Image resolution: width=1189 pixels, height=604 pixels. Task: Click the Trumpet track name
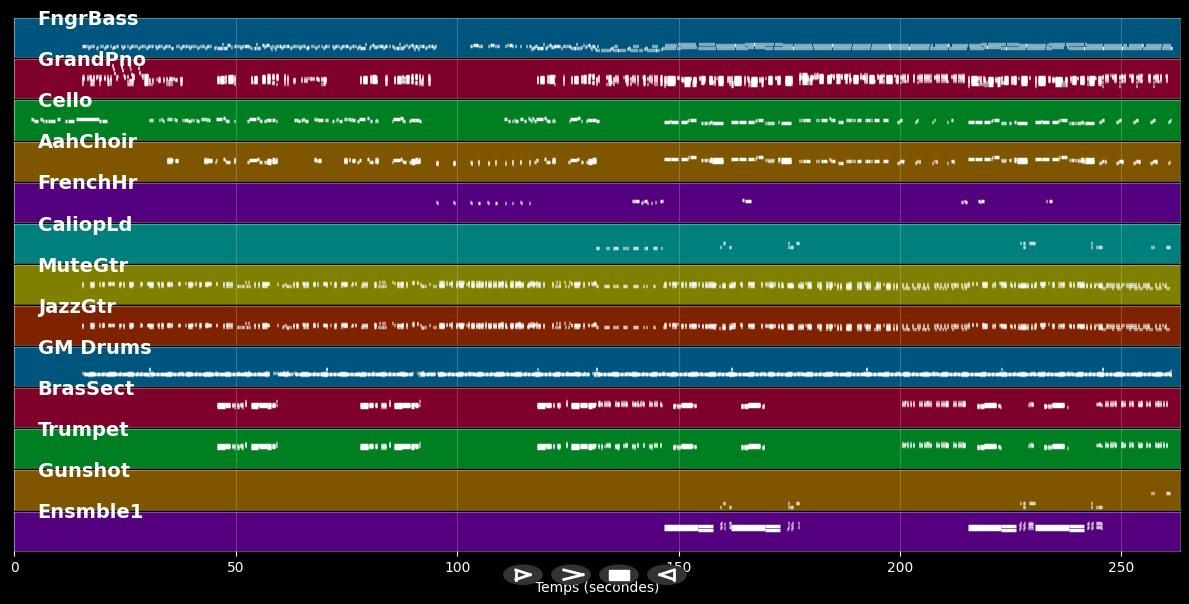tap(84, 429)
